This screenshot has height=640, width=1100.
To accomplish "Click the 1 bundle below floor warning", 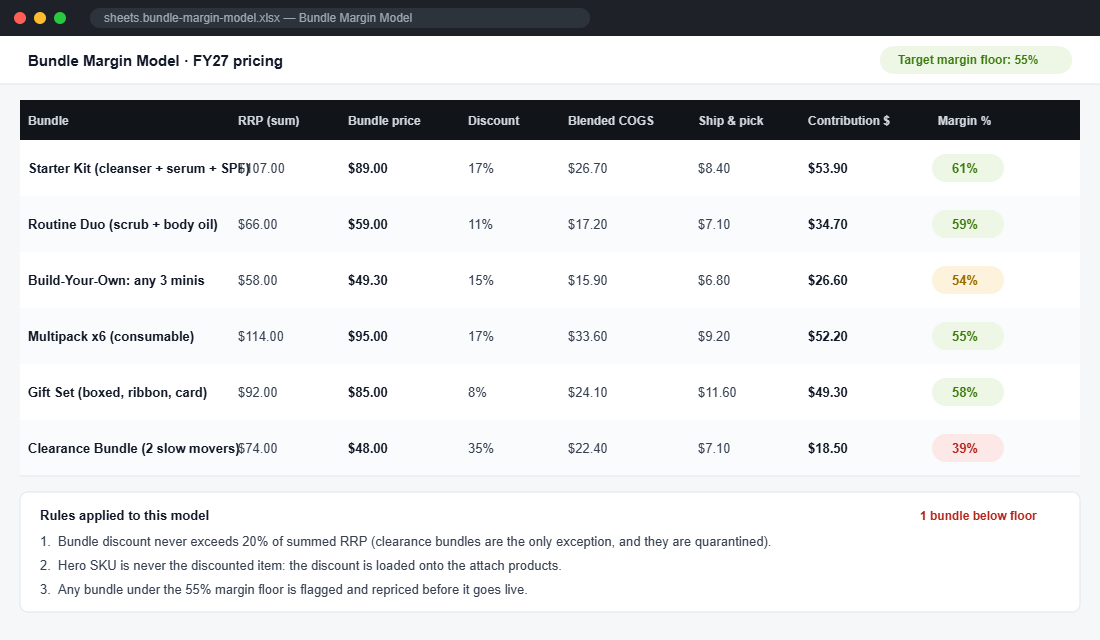I will tap(978, 516).
